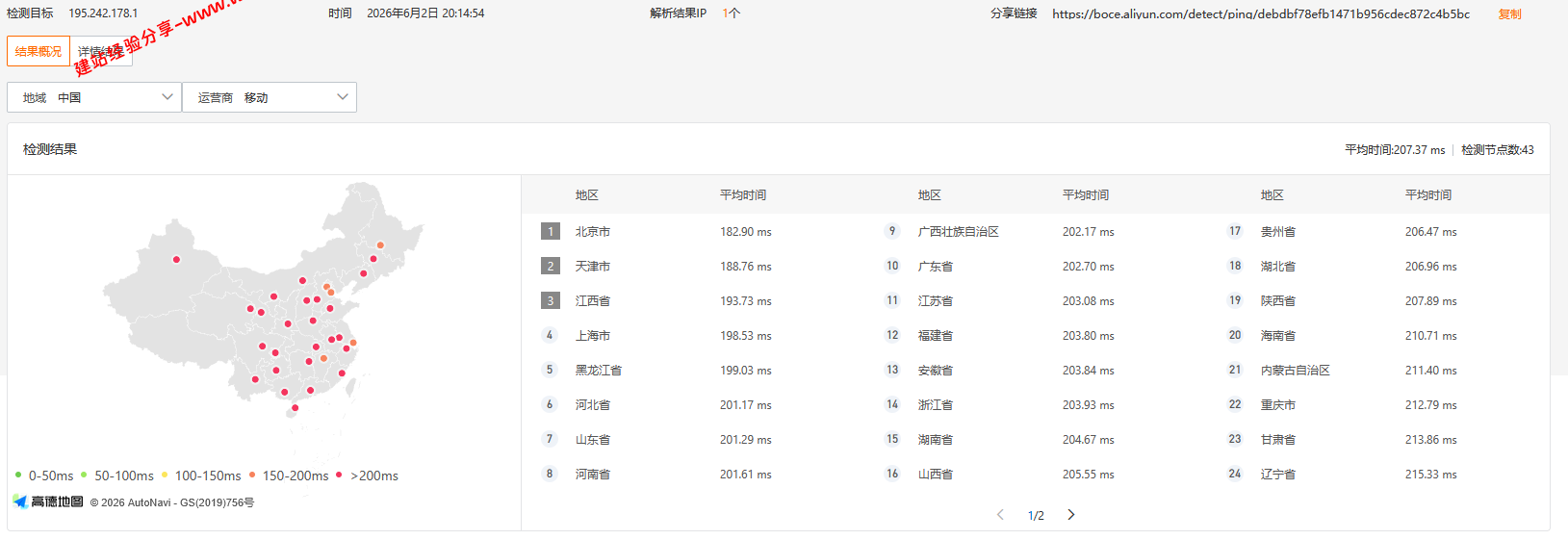This screenshot has width=1568, height=540.
Task: Click the last 平均时间 column header
Action: [1428, 194]
